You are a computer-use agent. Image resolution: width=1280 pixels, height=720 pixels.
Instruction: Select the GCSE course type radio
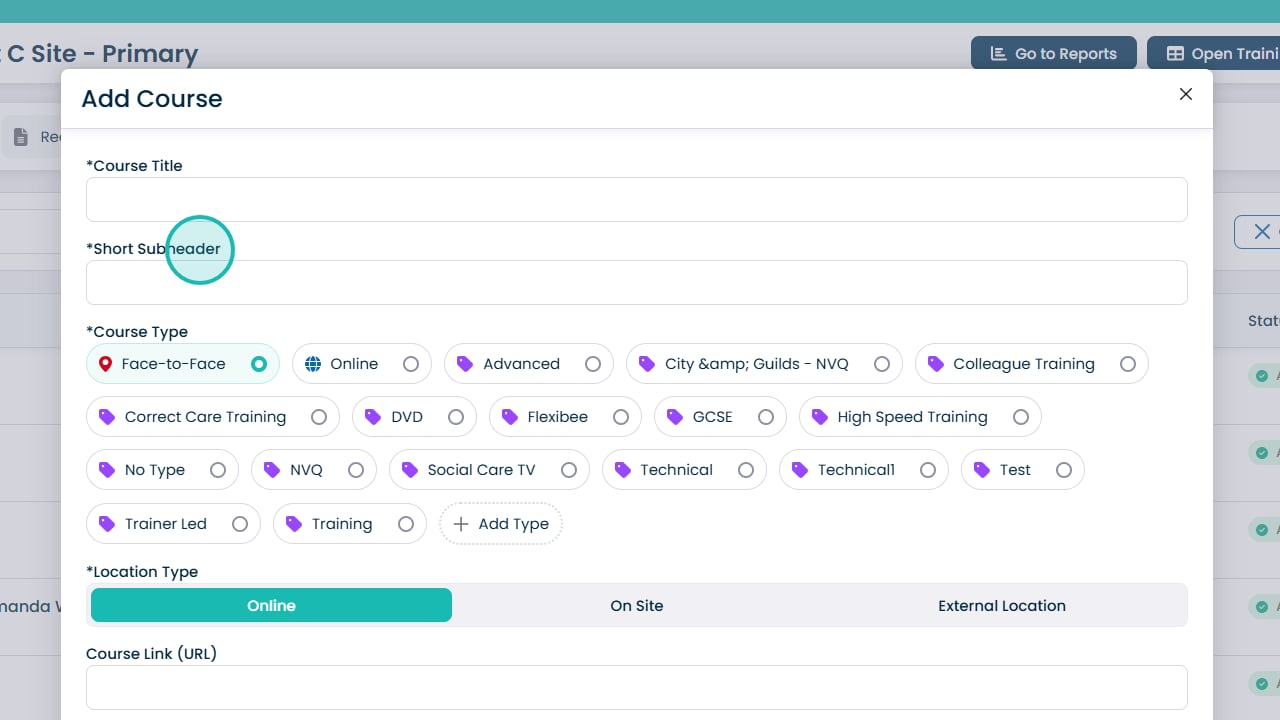click(766, 417)
